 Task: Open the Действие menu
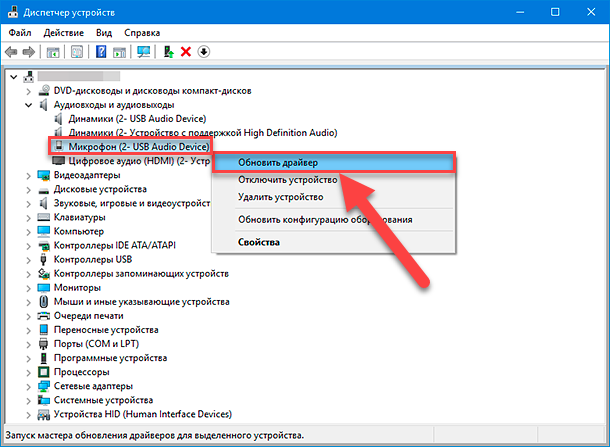click(x=63, y=33)
